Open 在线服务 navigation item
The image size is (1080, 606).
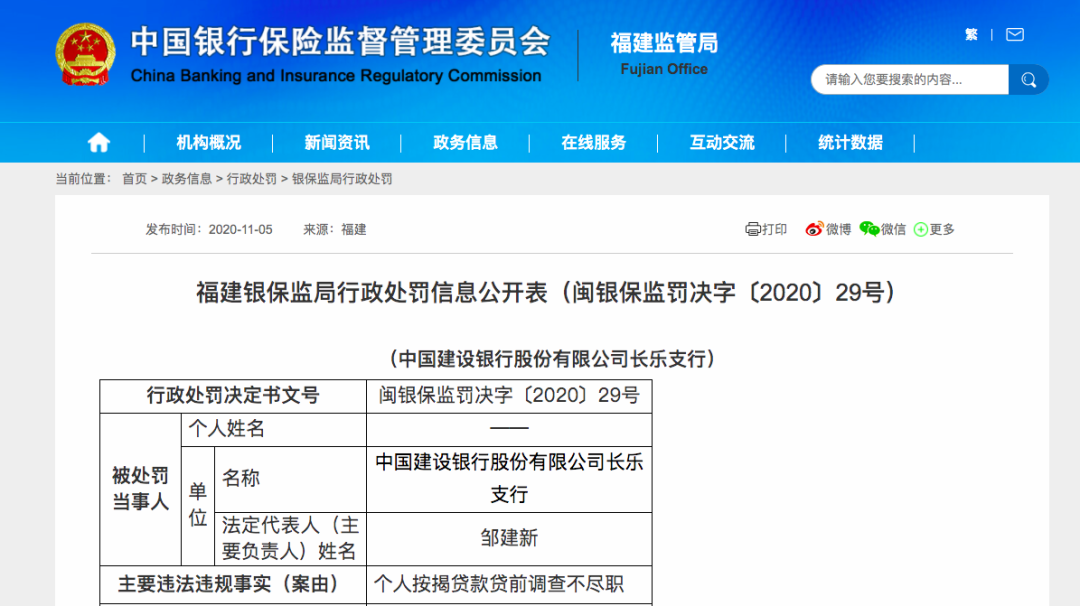[x=594, y=143]
